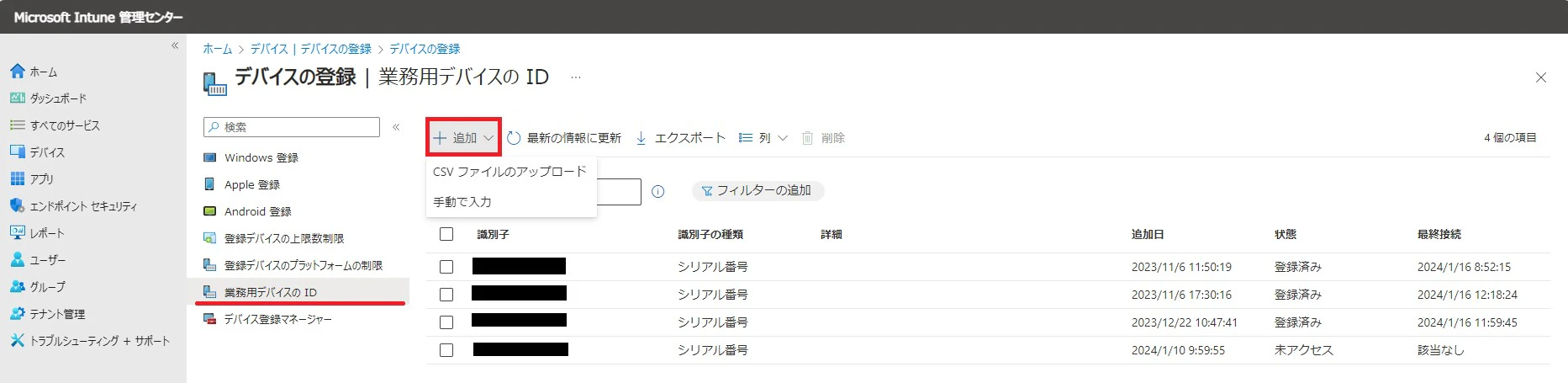Click the エクスポート toolbar button label
Viewport: 1568px width, 383px height.
point(689,138)
